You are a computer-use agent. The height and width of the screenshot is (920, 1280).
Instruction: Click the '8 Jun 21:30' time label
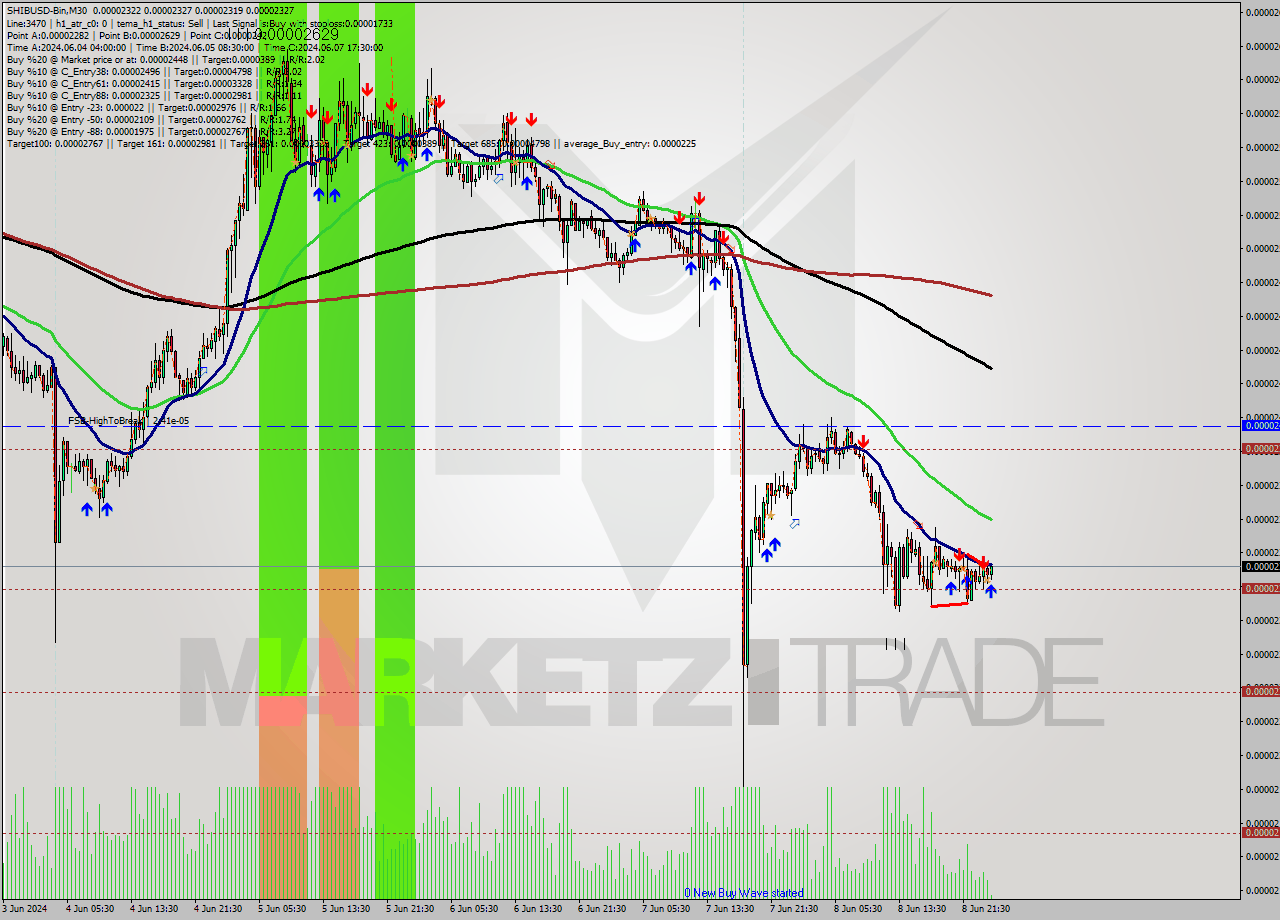click(x=986, y=909)
